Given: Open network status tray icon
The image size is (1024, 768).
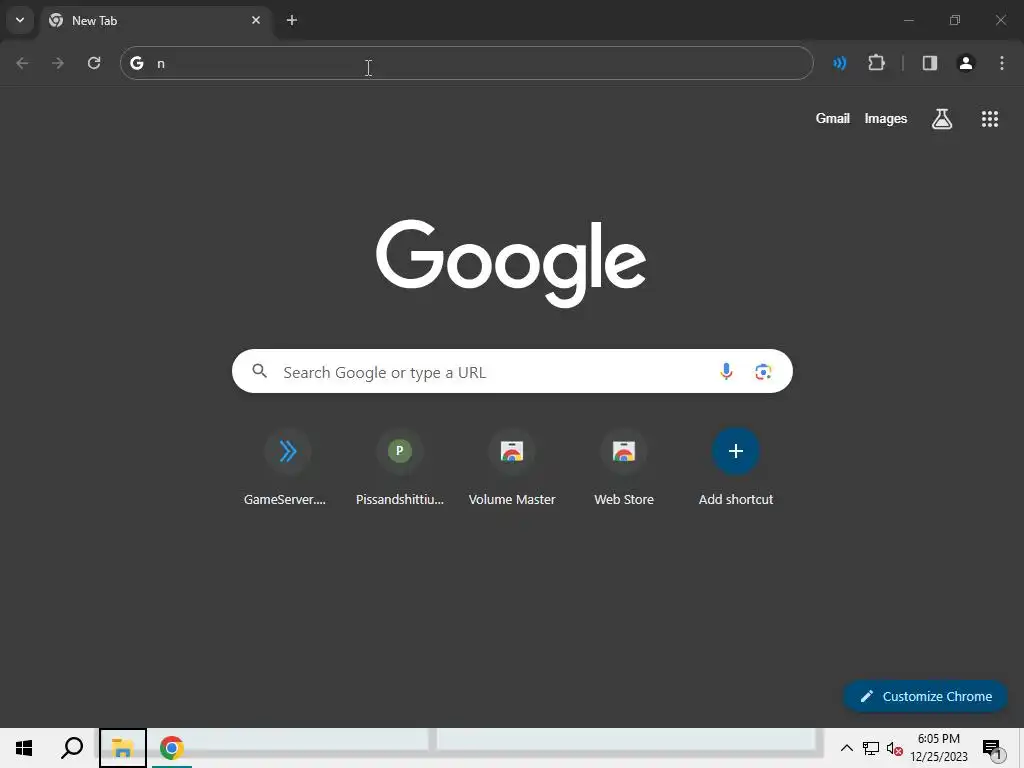Looking at the screenshot, I should click(x=871, y=748).
